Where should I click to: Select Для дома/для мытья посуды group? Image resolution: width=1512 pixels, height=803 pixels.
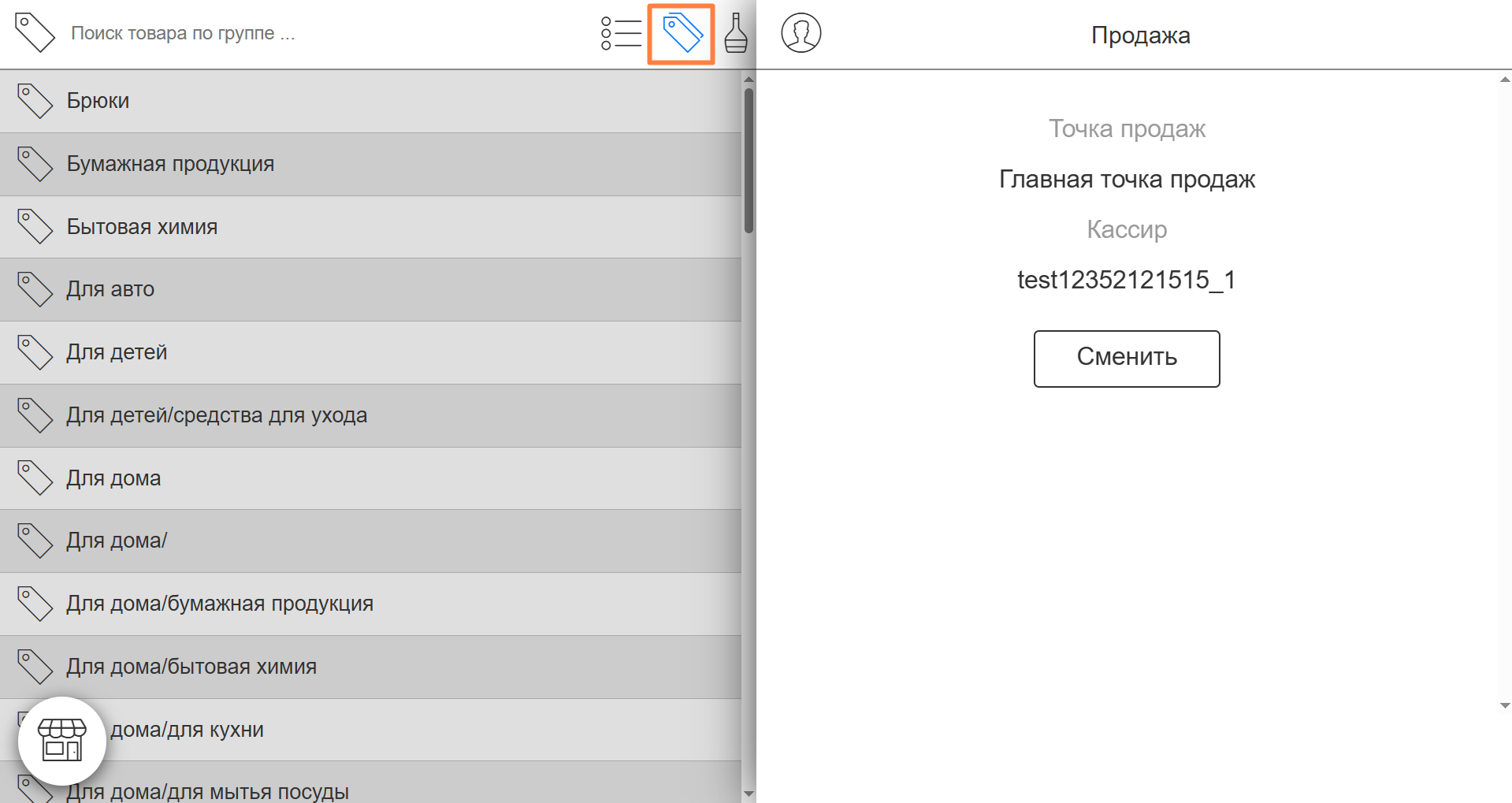coord(370,783)
